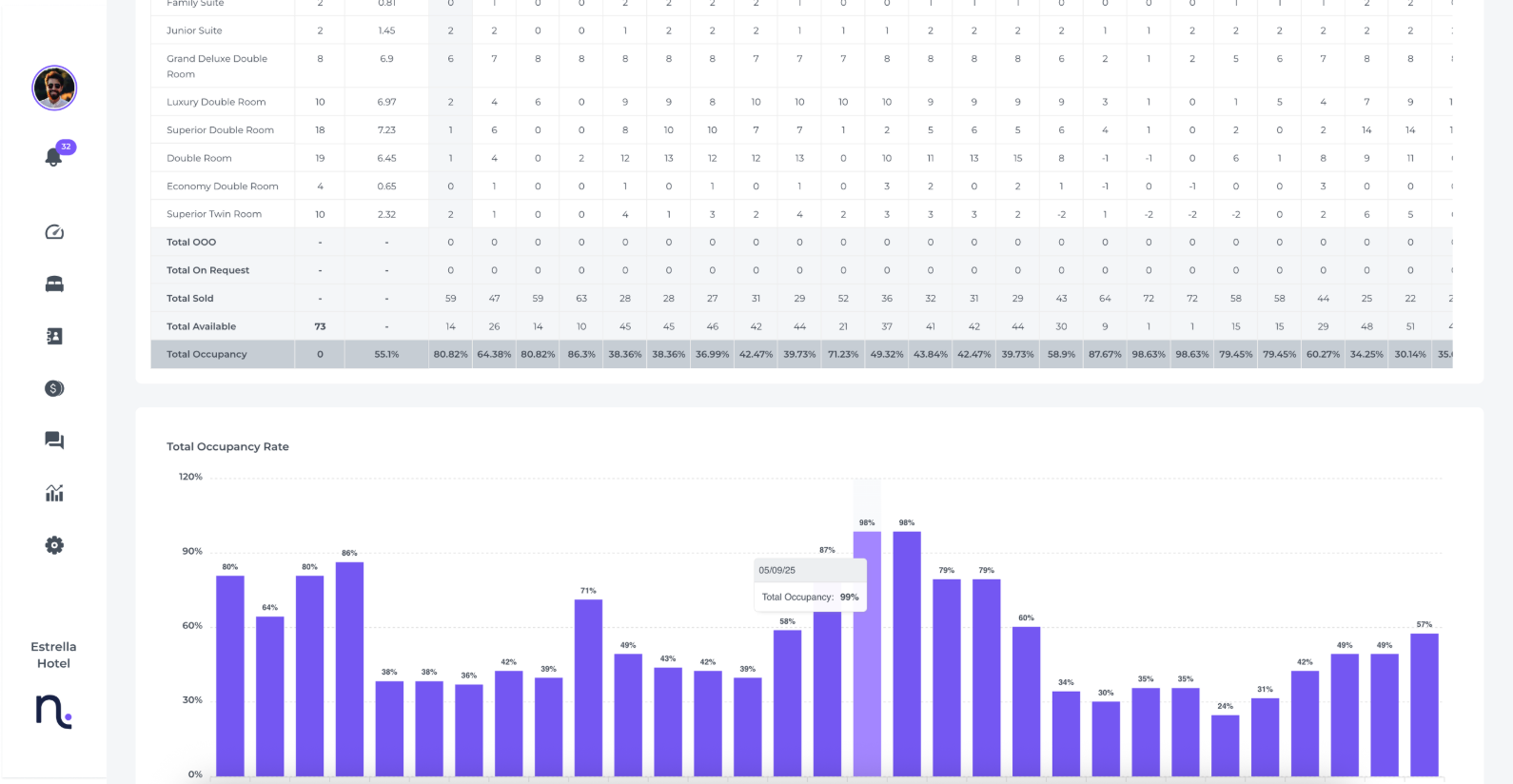This screenshot has height=784, width=1513.
Task: Select the Superior Double Room row label
Action: (220, 130)
